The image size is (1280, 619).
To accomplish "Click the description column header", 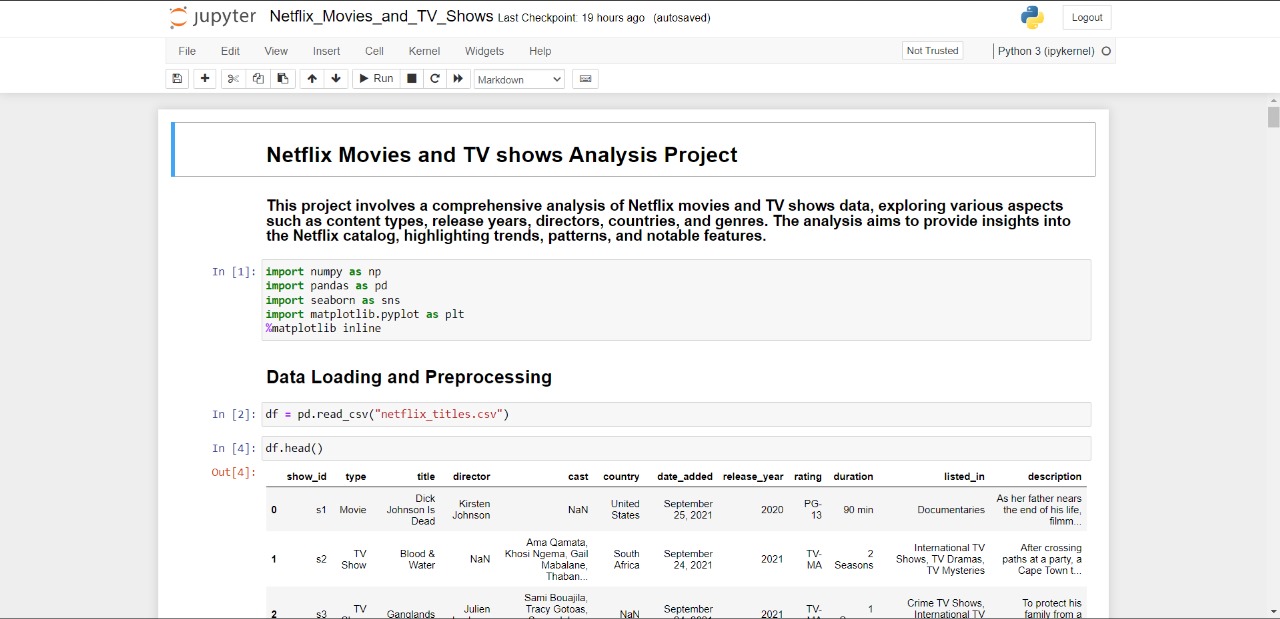I will click(1054, 477).
